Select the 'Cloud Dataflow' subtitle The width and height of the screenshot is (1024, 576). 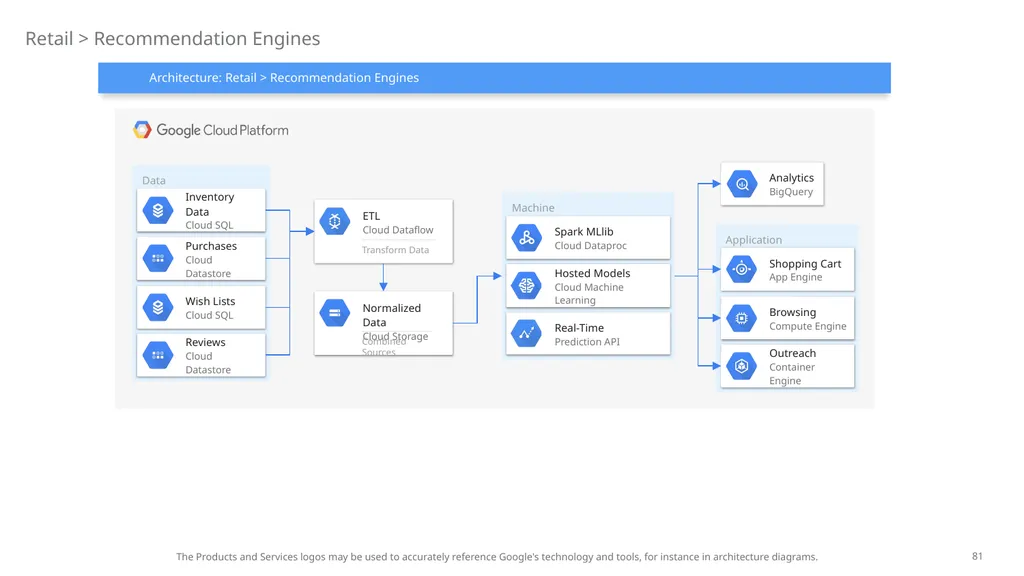pos(398,230)
